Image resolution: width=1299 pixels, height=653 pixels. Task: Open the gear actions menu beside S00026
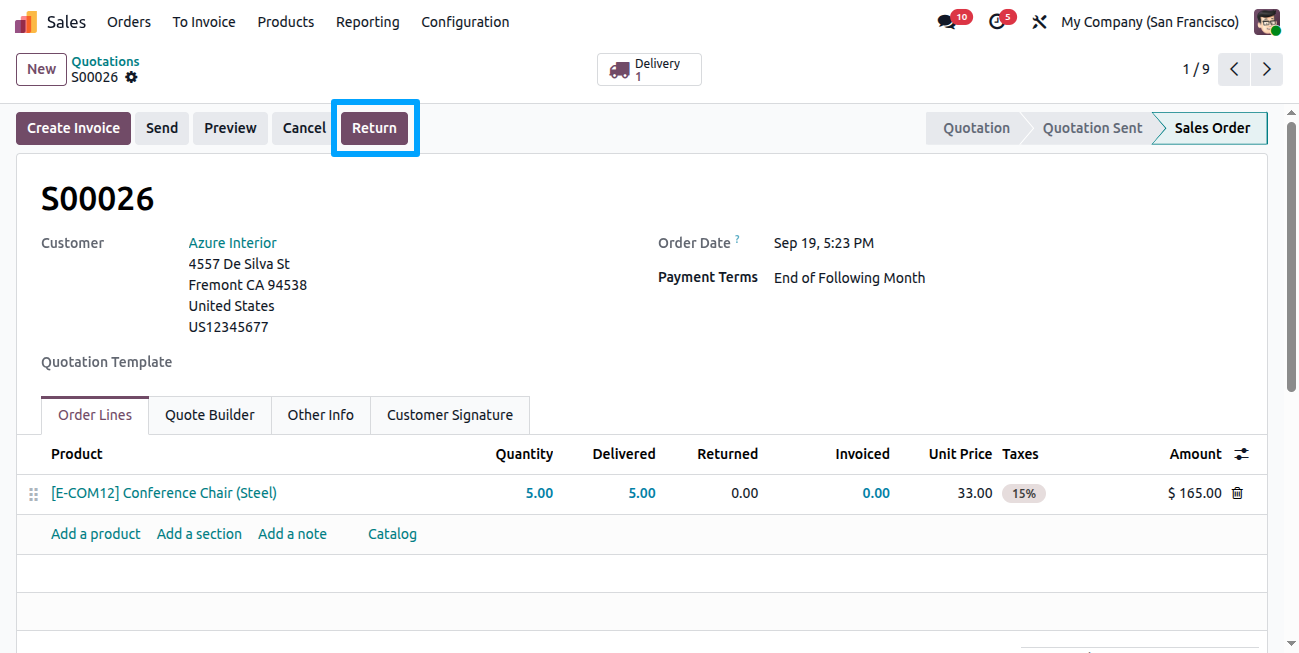pyautogui.click(x=131, y=77)
